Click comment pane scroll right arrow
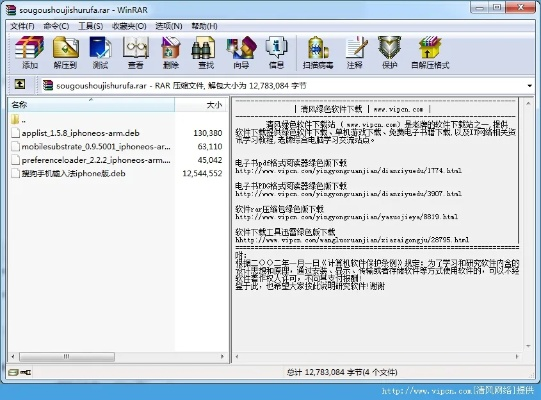Image resolution: width=541 pixels, height=400 pixels. coord(517,357)
